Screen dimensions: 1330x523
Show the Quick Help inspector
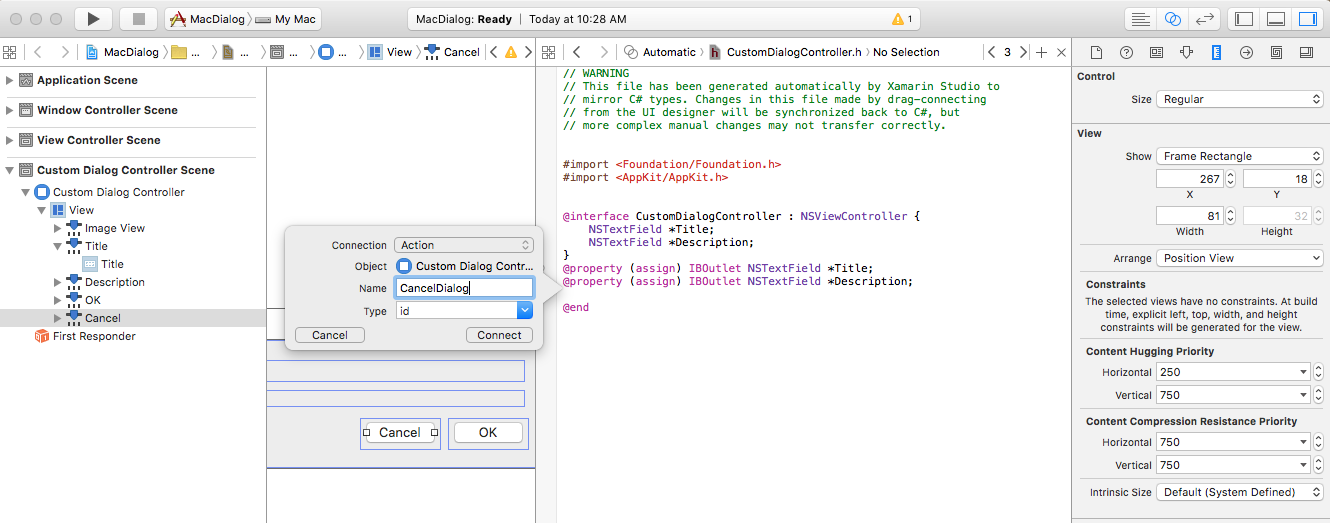point(1126,52)
